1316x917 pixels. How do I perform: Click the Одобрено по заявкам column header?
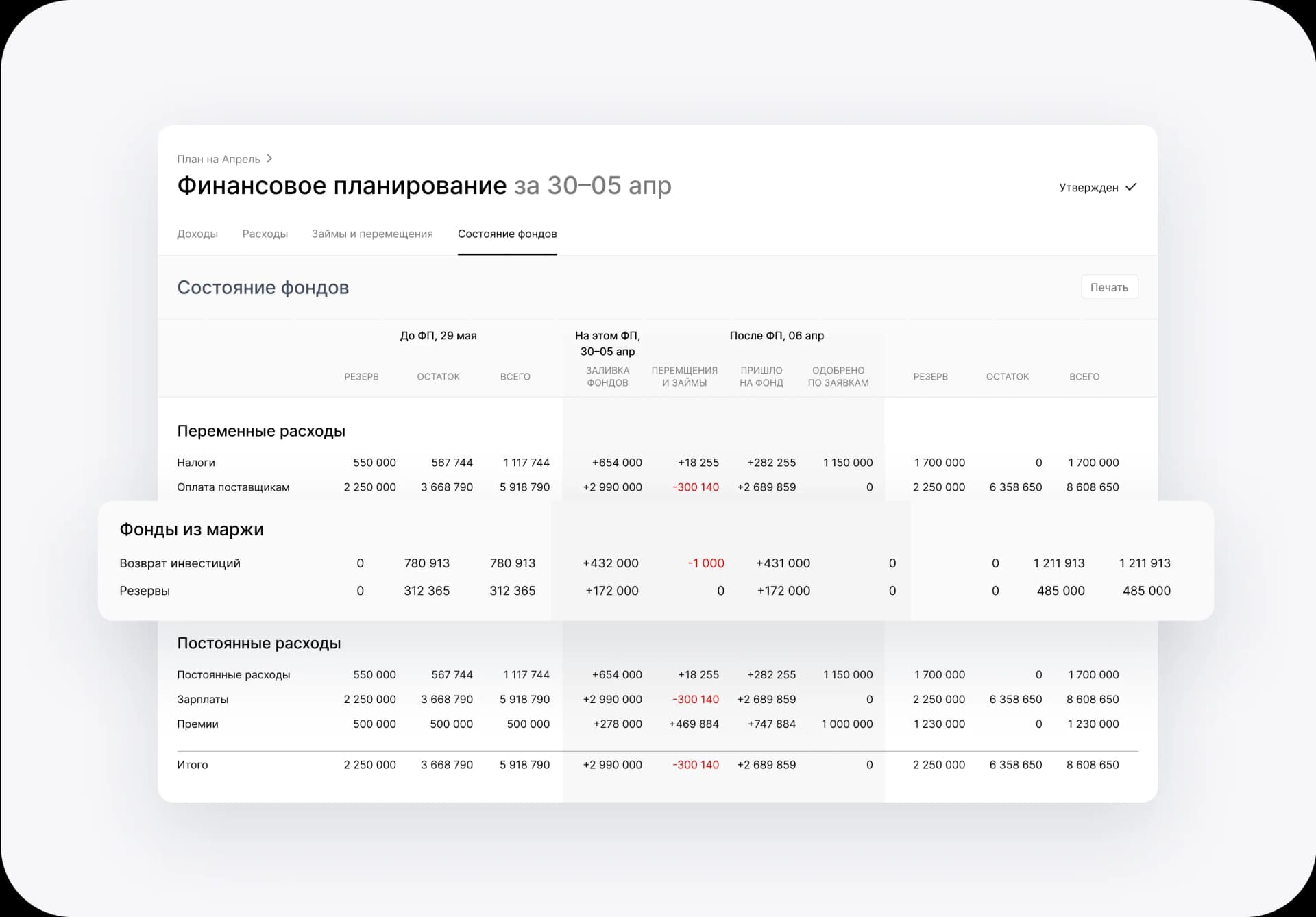(x=838, y=376)
